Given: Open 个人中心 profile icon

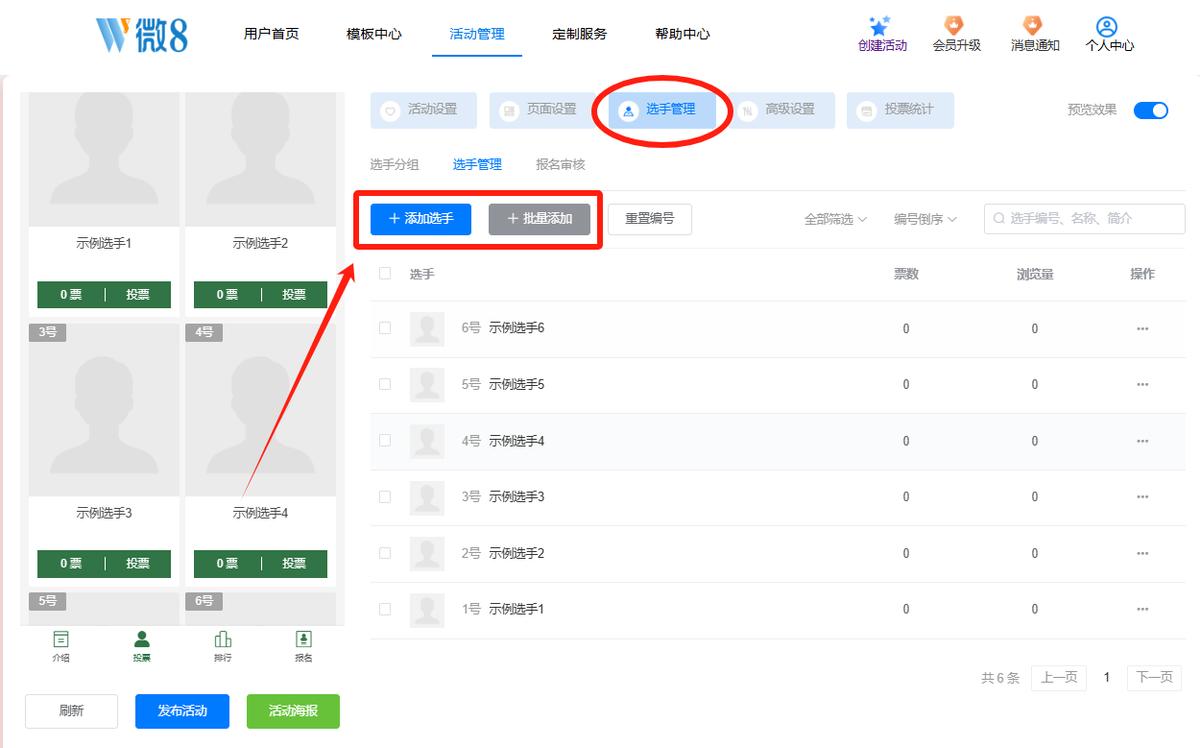Looking at the screenshot, I should click(1107, 26).
